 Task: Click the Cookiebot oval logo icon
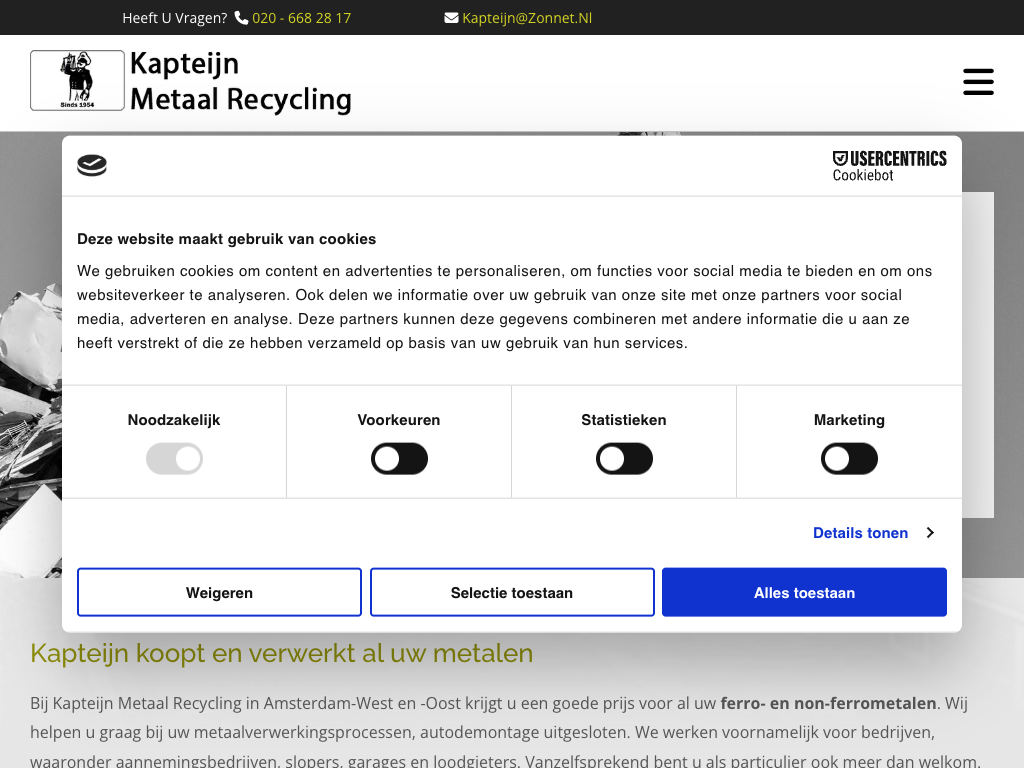click(92, 165)
